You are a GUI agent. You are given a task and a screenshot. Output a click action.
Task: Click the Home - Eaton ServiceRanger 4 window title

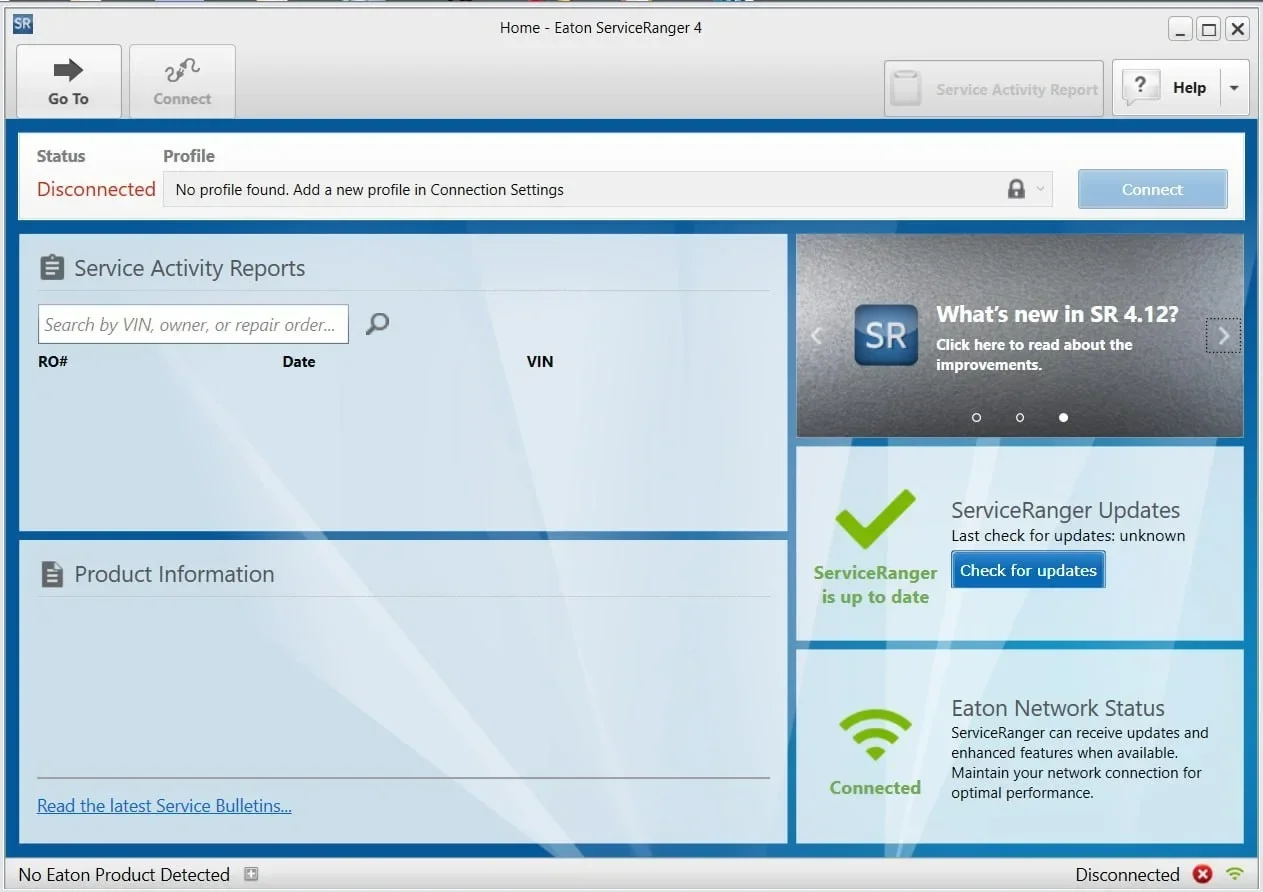point(601,28)
